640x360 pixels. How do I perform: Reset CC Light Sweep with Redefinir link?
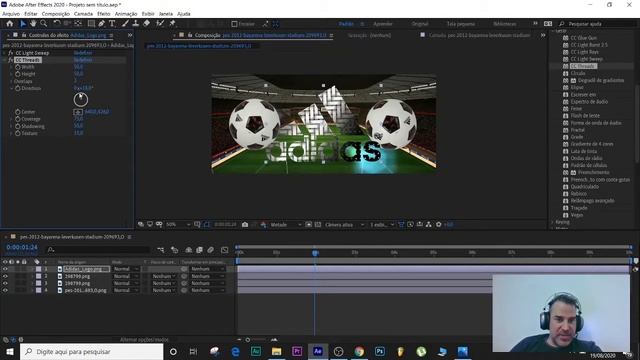point(83,53)
